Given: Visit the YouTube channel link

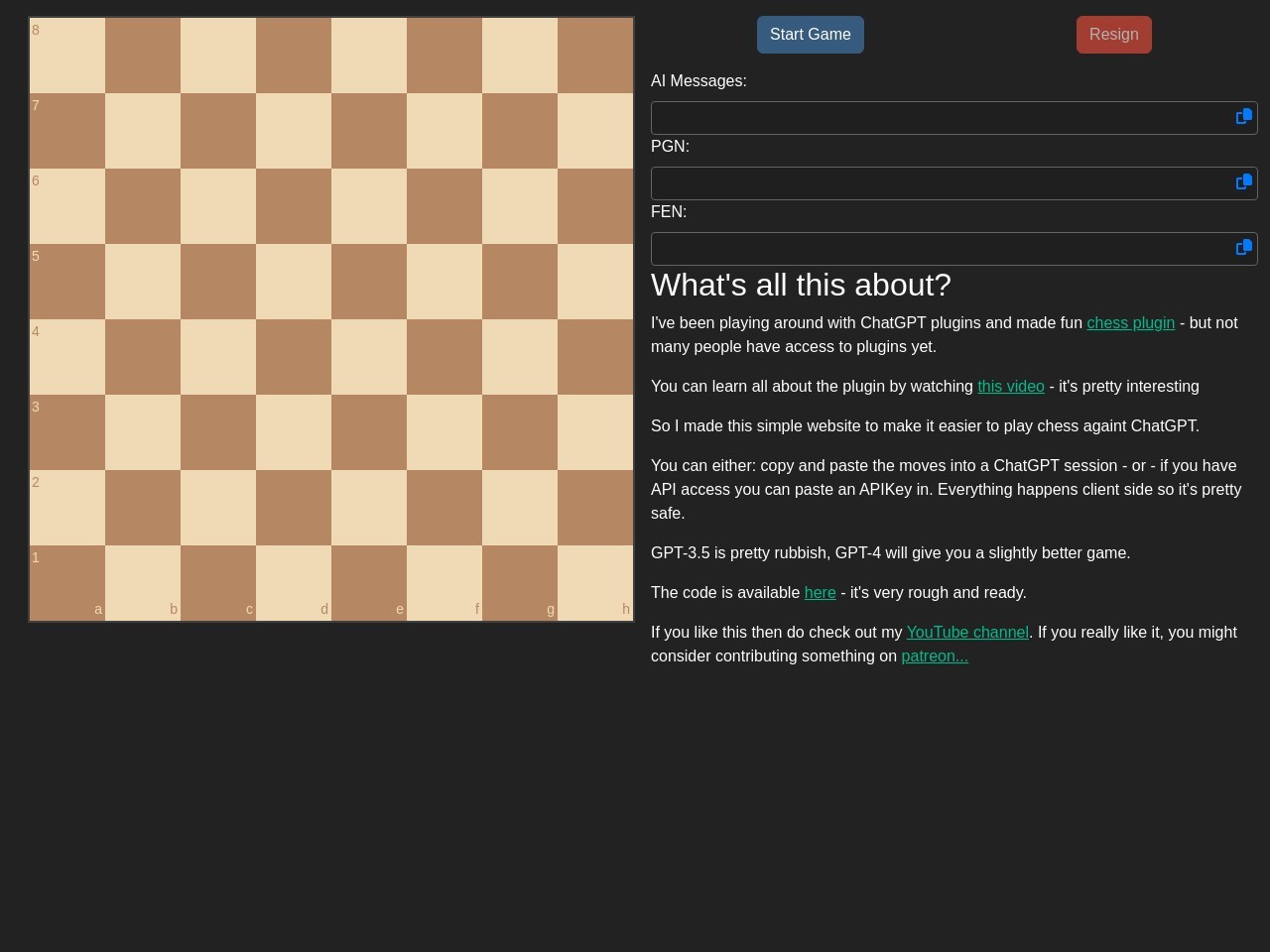Looking at the screenshot, I should click(967, 633).
